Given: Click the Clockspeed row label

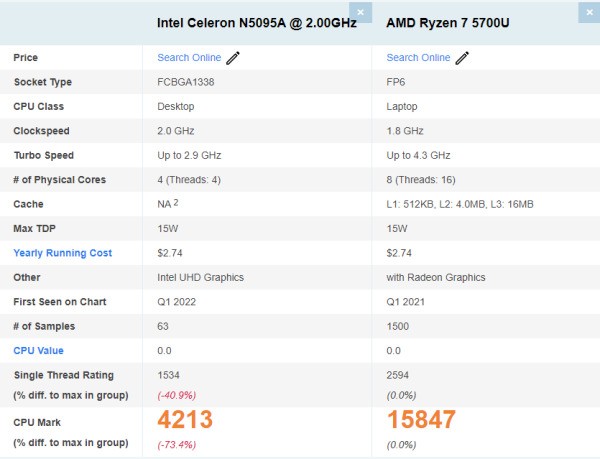Looking at the screenshot, I should click(41, 131).
